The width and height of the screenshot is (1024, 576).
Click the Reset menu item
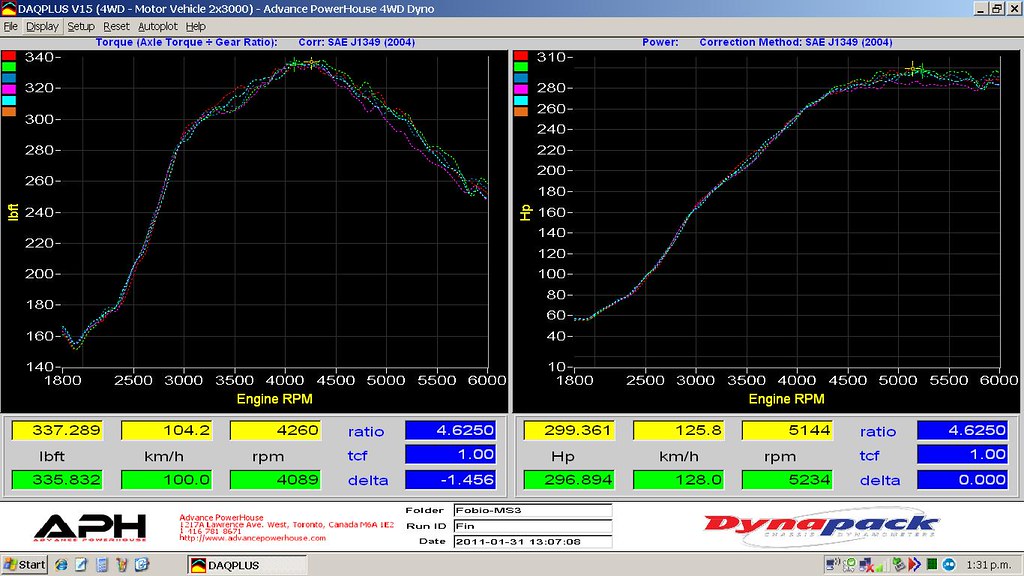(x=116, y=26)
